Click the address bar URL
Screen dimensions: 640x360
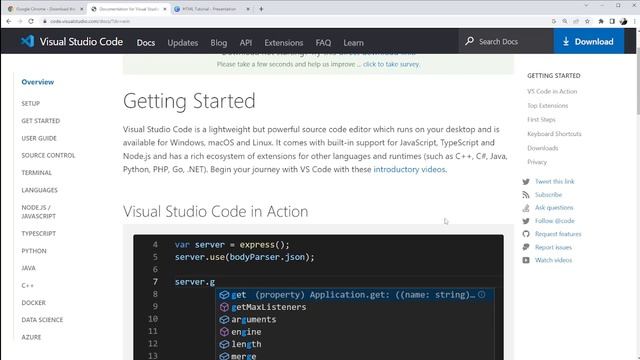(90, 21)
